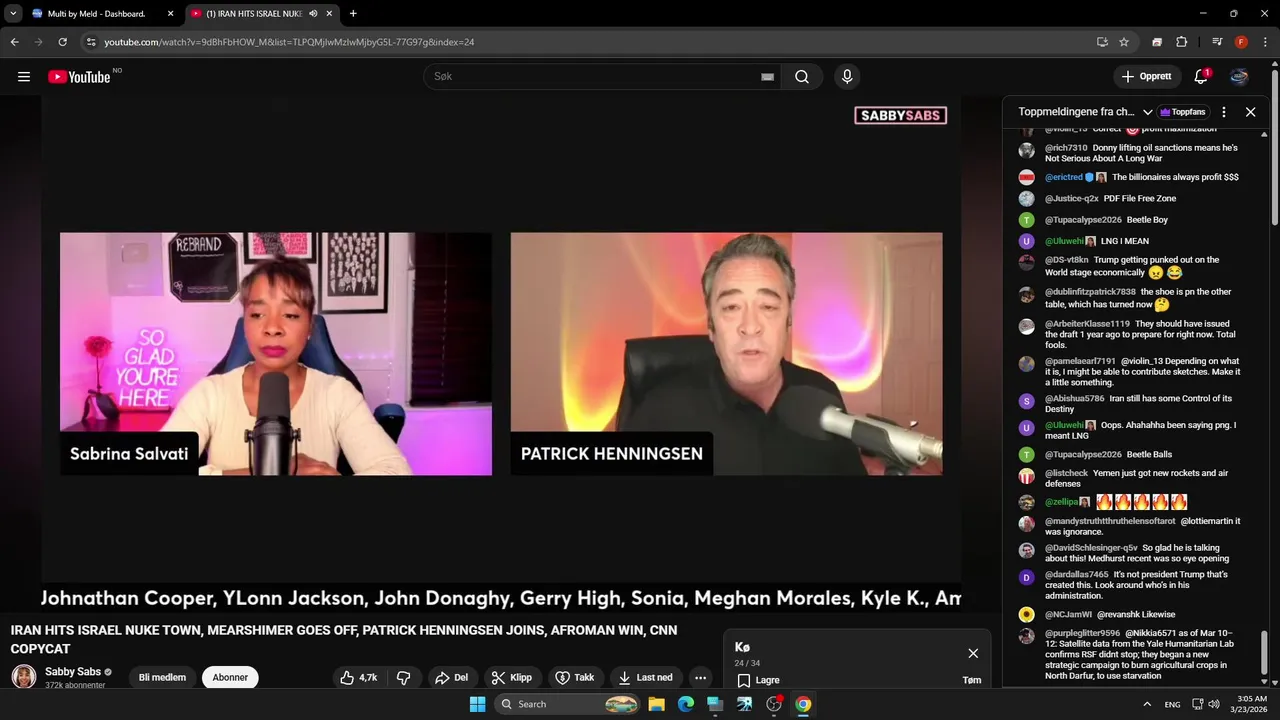
Task: Open live chat options three-dot menu
Action: pos(1223,112)
